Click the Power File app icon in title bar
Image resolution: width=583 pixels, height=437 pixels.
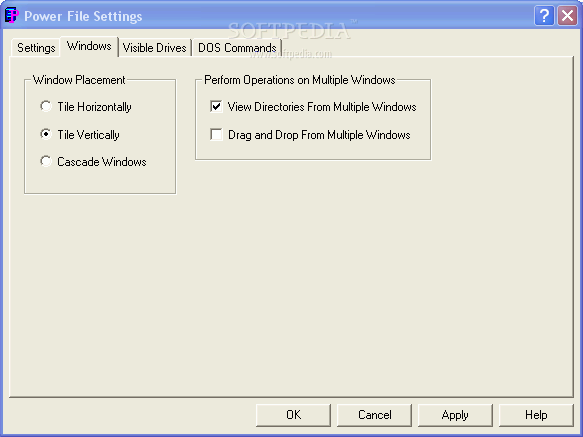pos(12,16)
